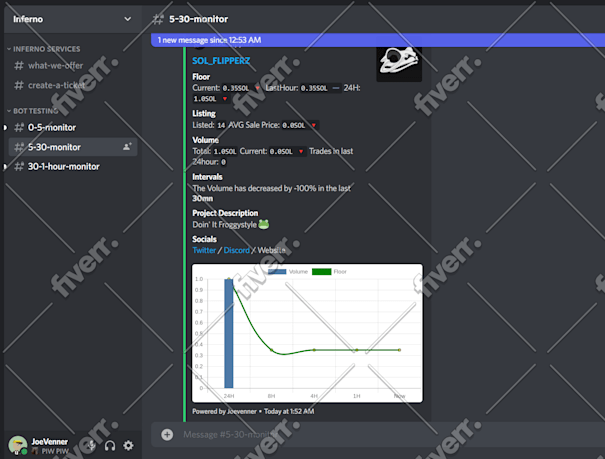Toggle the headphones deafen button

(110, 446)
